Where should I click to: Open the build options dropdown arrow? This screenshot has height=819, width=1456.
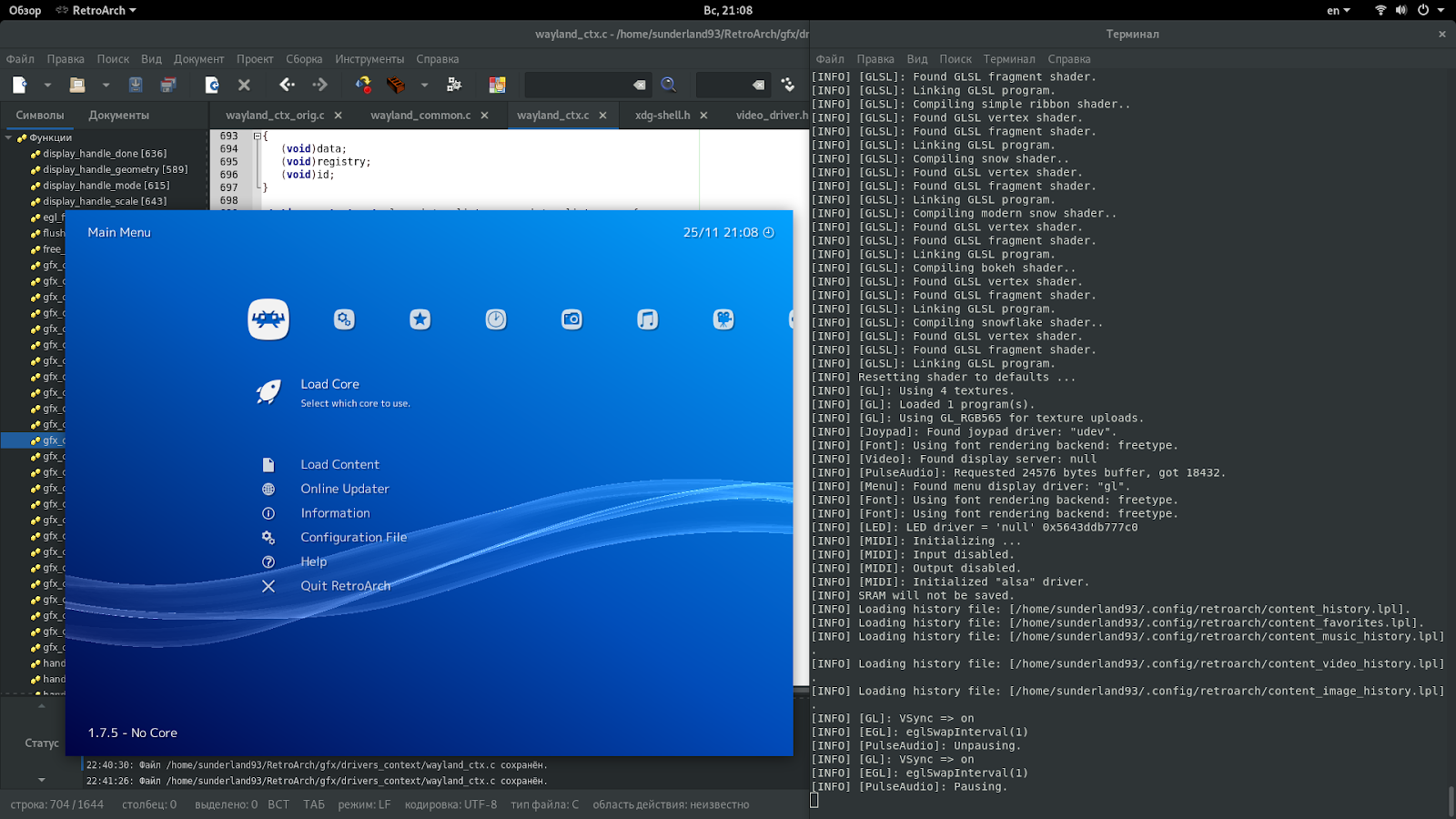pos(424,85)
